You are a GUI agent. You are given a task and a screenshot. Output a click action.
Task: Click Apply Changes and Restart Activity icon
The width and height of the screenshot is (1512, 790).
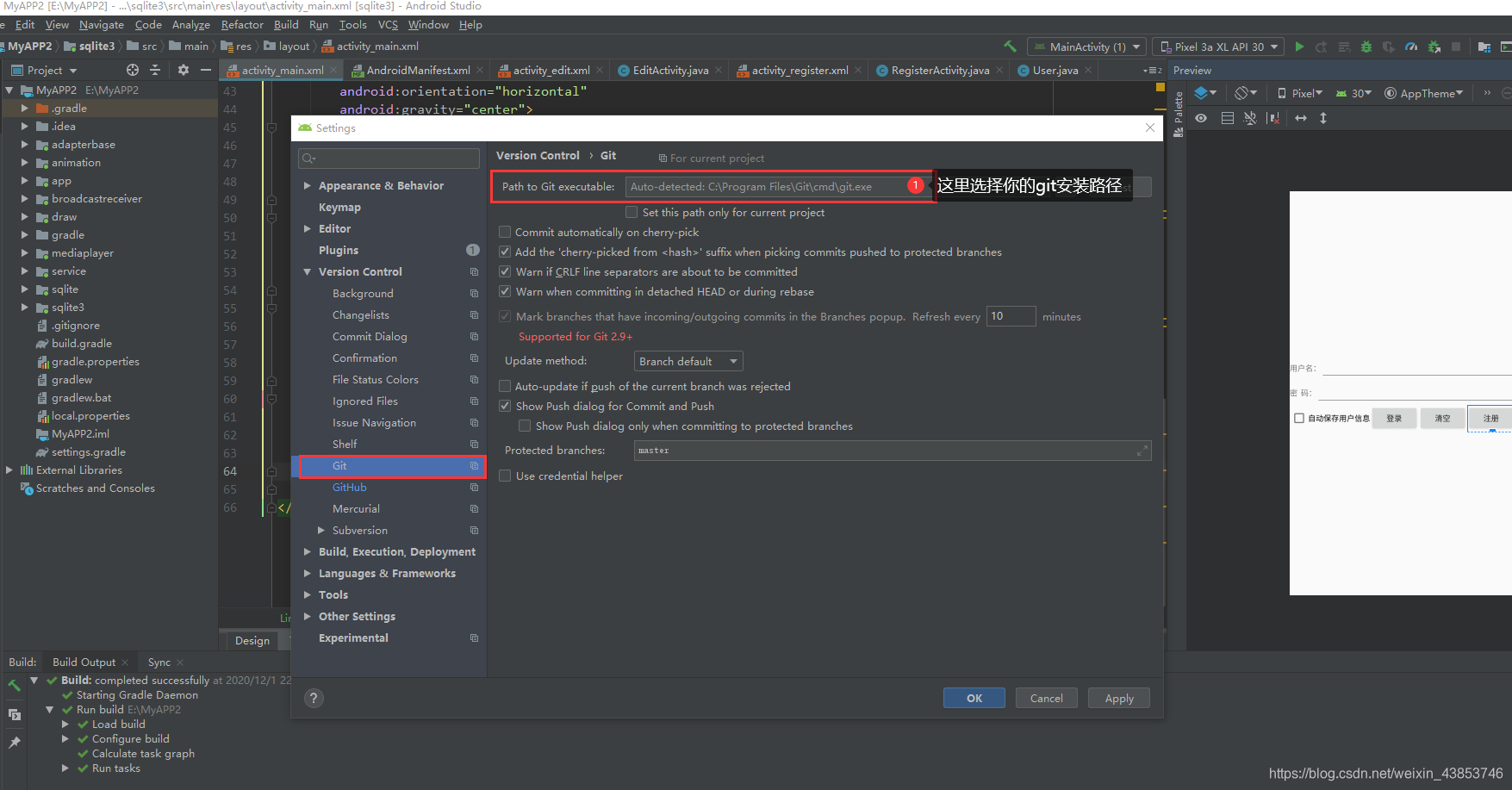point(1322,47)
